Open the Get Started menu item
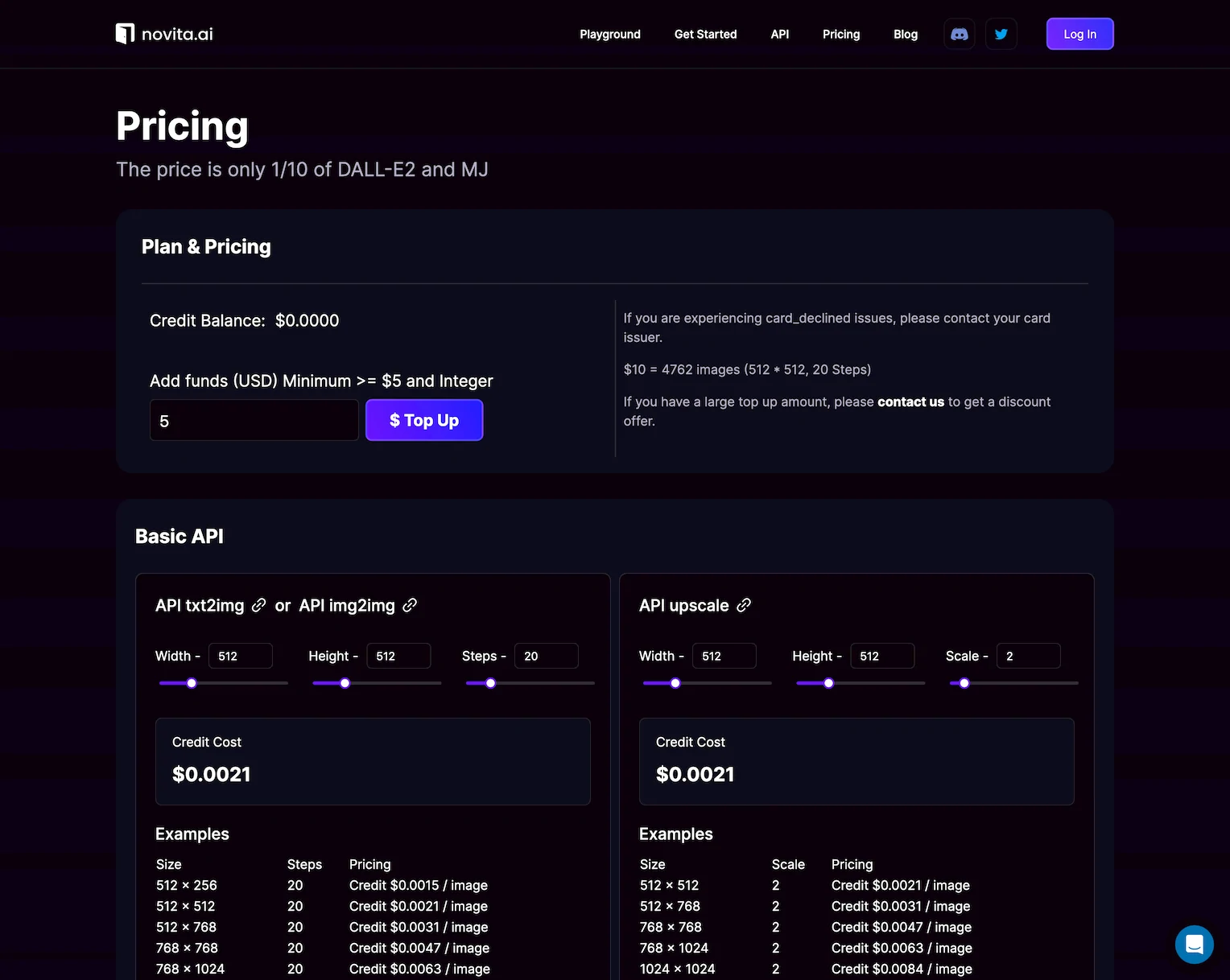Image resolution: width=1230 pixels, height=980 pixels. [x=705, y=34]
